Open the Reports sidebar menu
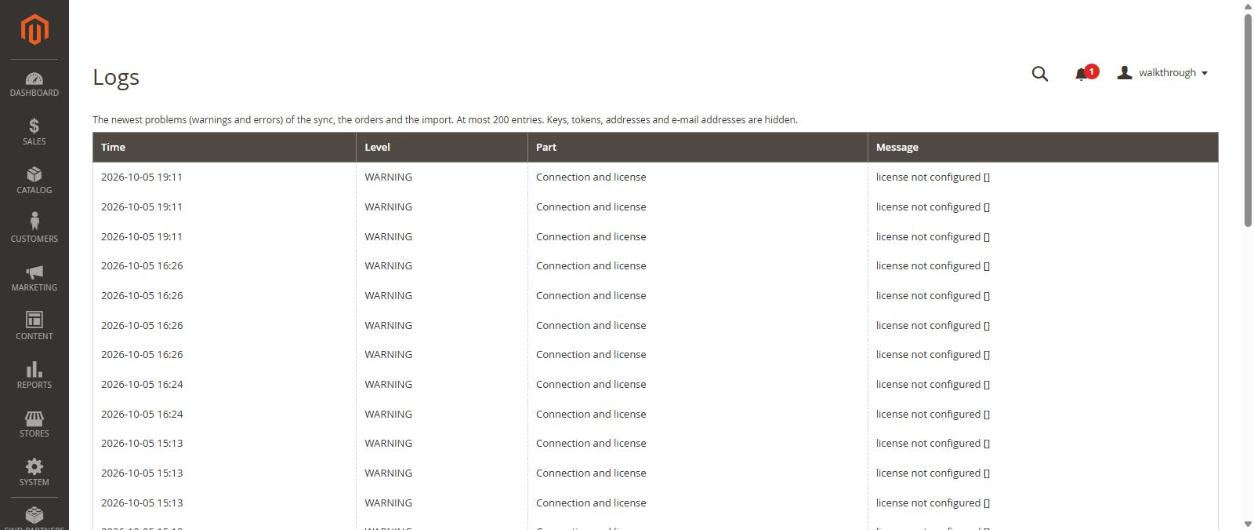This screenshot has width=1254, height=530. click(34, 376)
